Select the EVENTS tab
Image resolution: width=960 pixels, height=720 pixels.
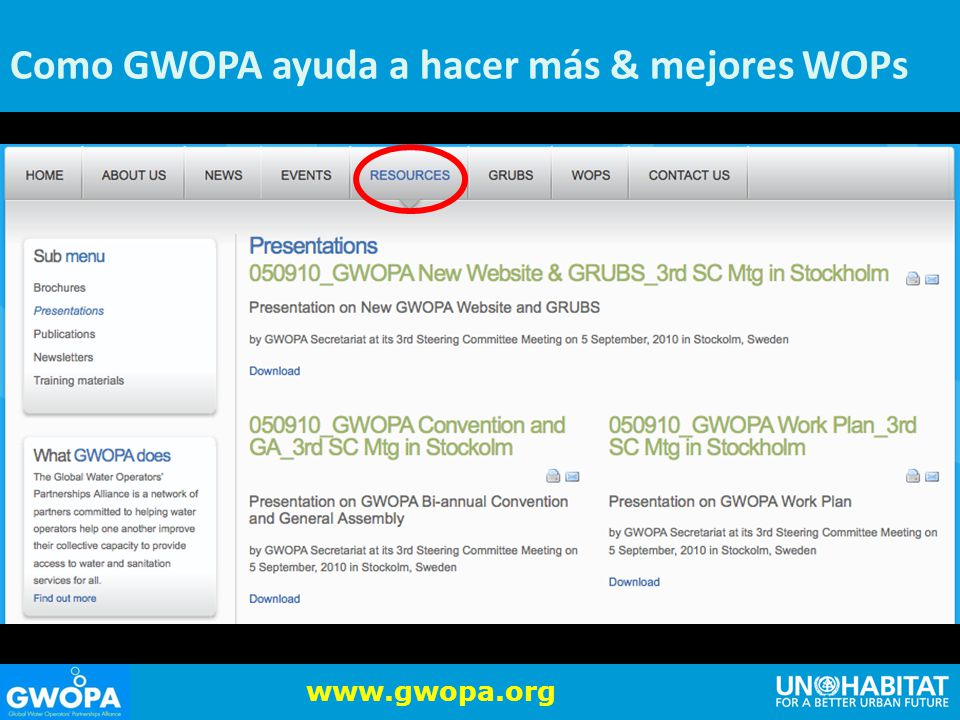click(x=306, y=175)
